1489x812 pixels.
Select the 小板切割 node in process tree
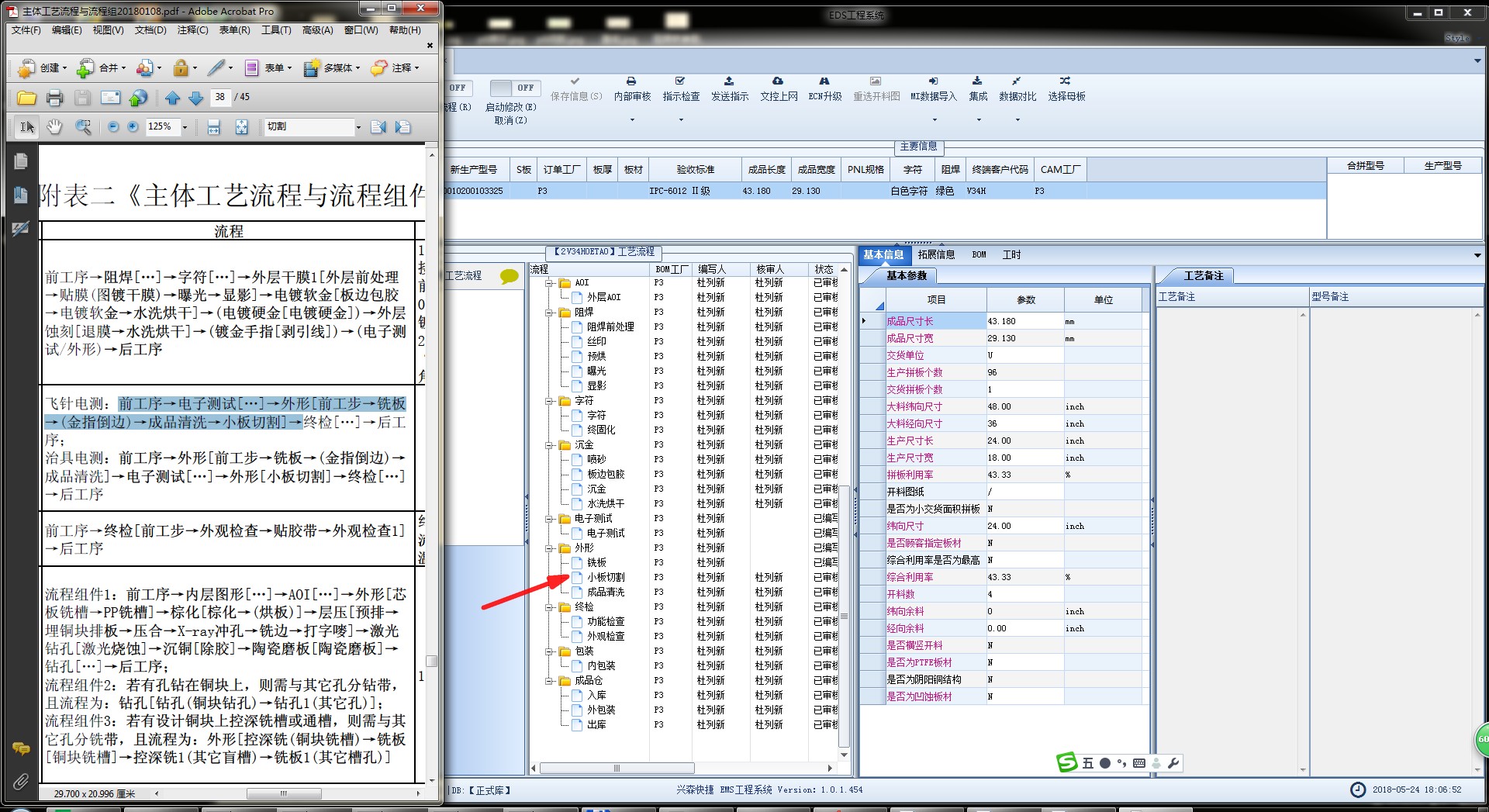pyautogui.click(x=606, y=578)
